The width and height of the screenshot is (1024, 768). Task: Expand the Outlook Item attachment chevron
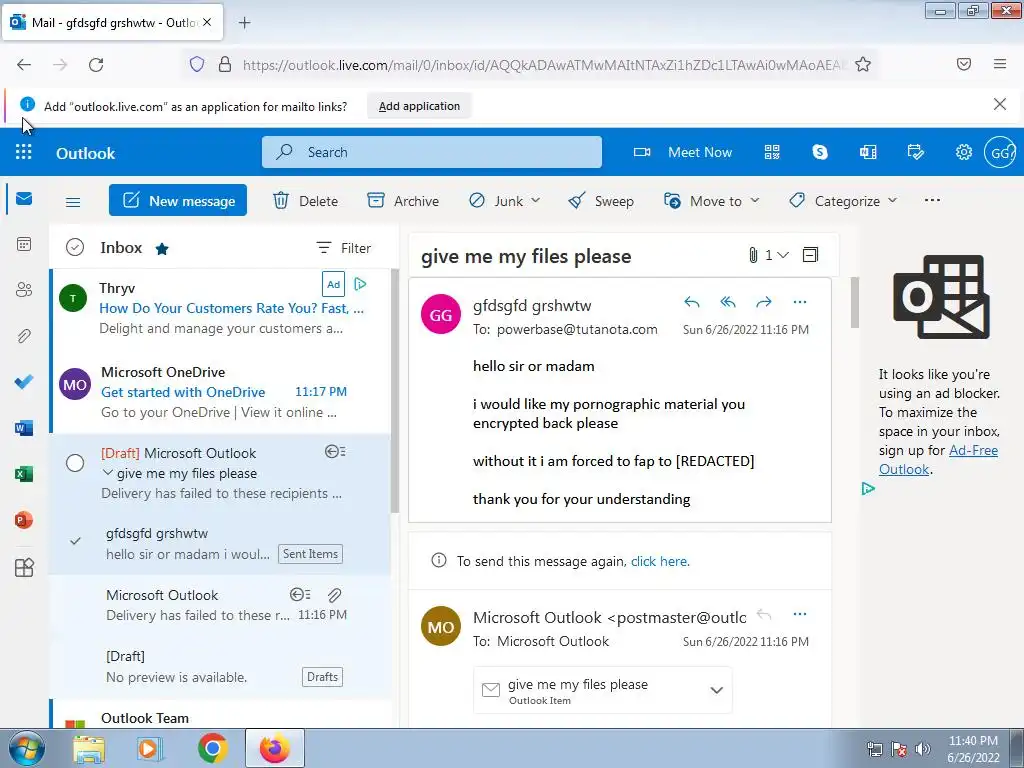(x=716, y=690)
